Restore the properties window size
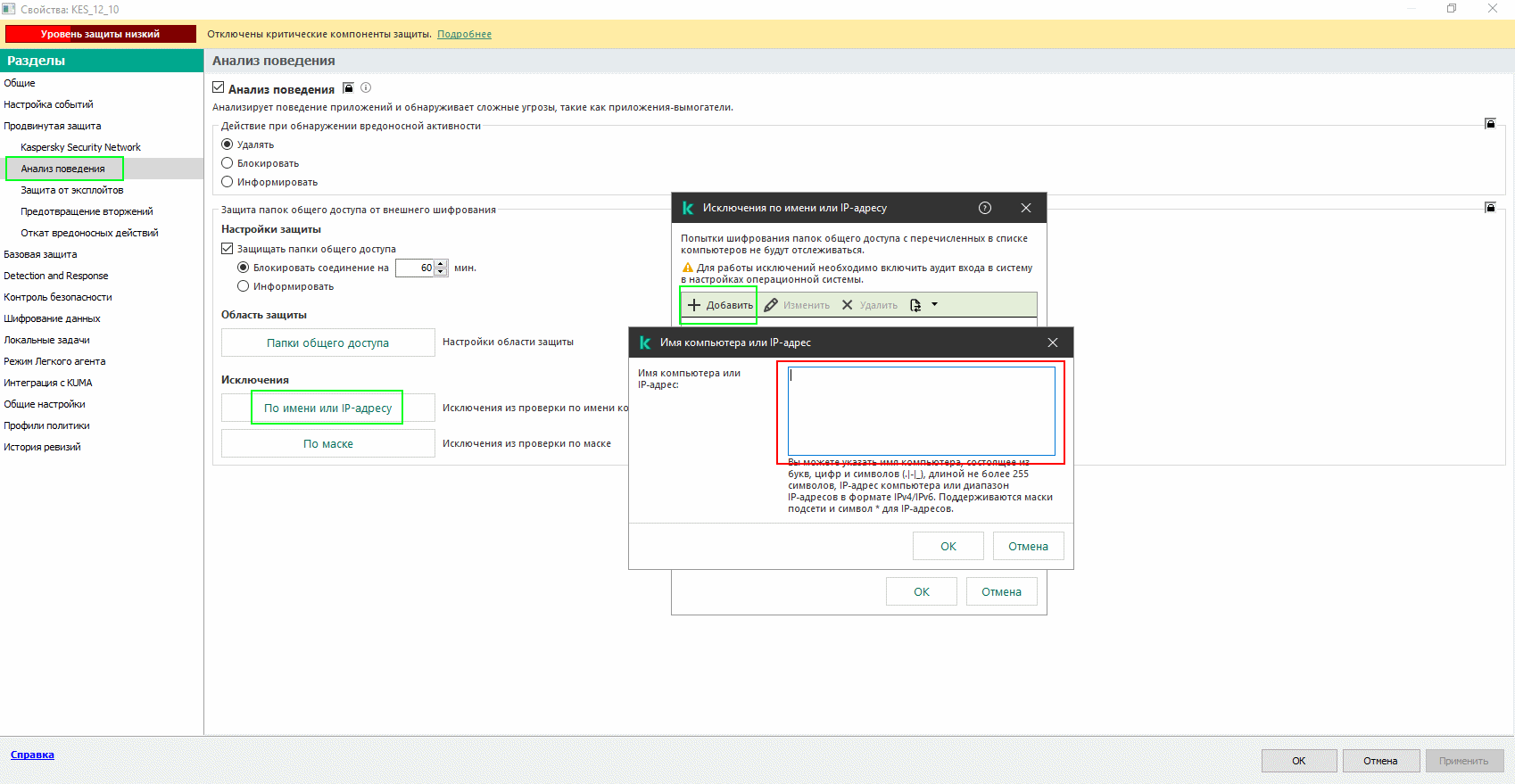 (1452, 8)
